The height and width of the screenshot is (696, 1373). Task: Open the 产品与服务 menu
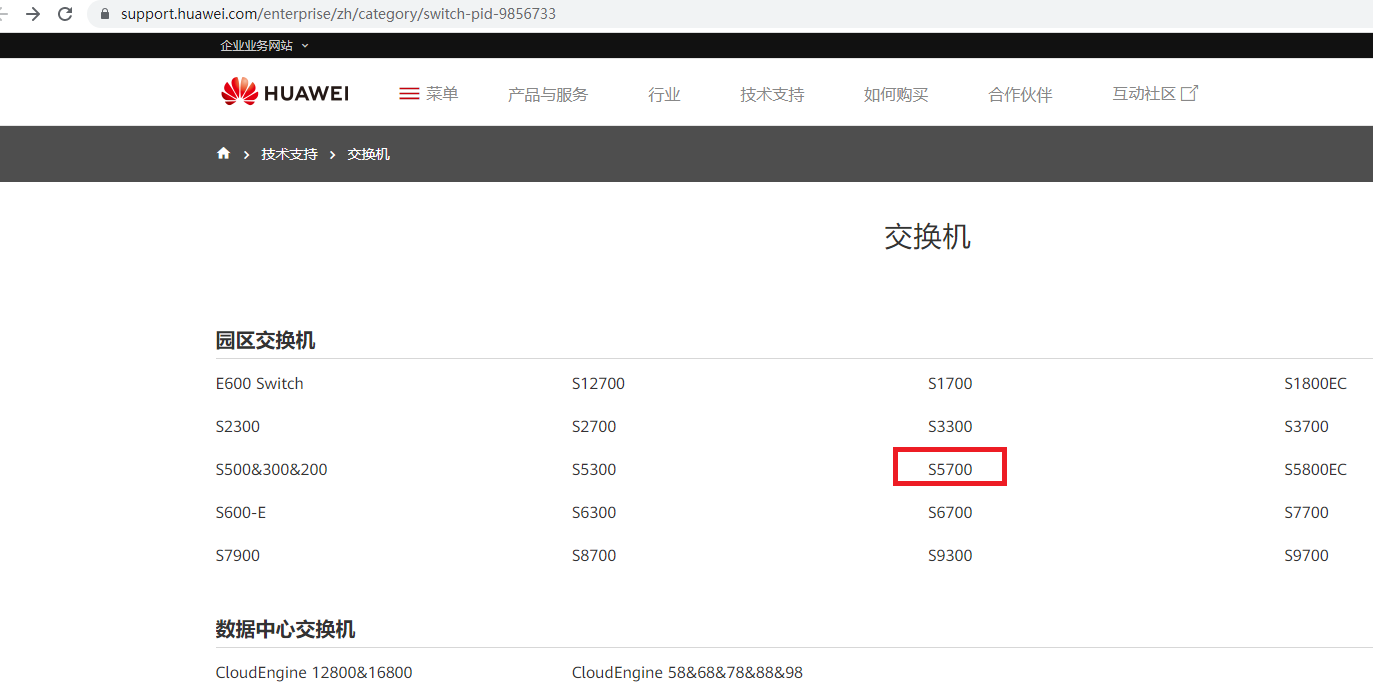548,94
